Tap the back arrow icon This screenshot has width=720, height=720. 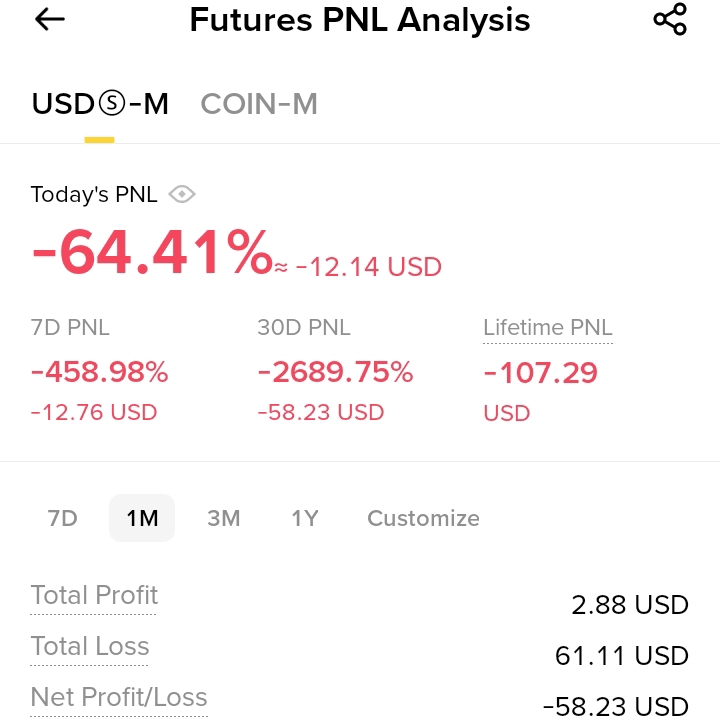50,20
